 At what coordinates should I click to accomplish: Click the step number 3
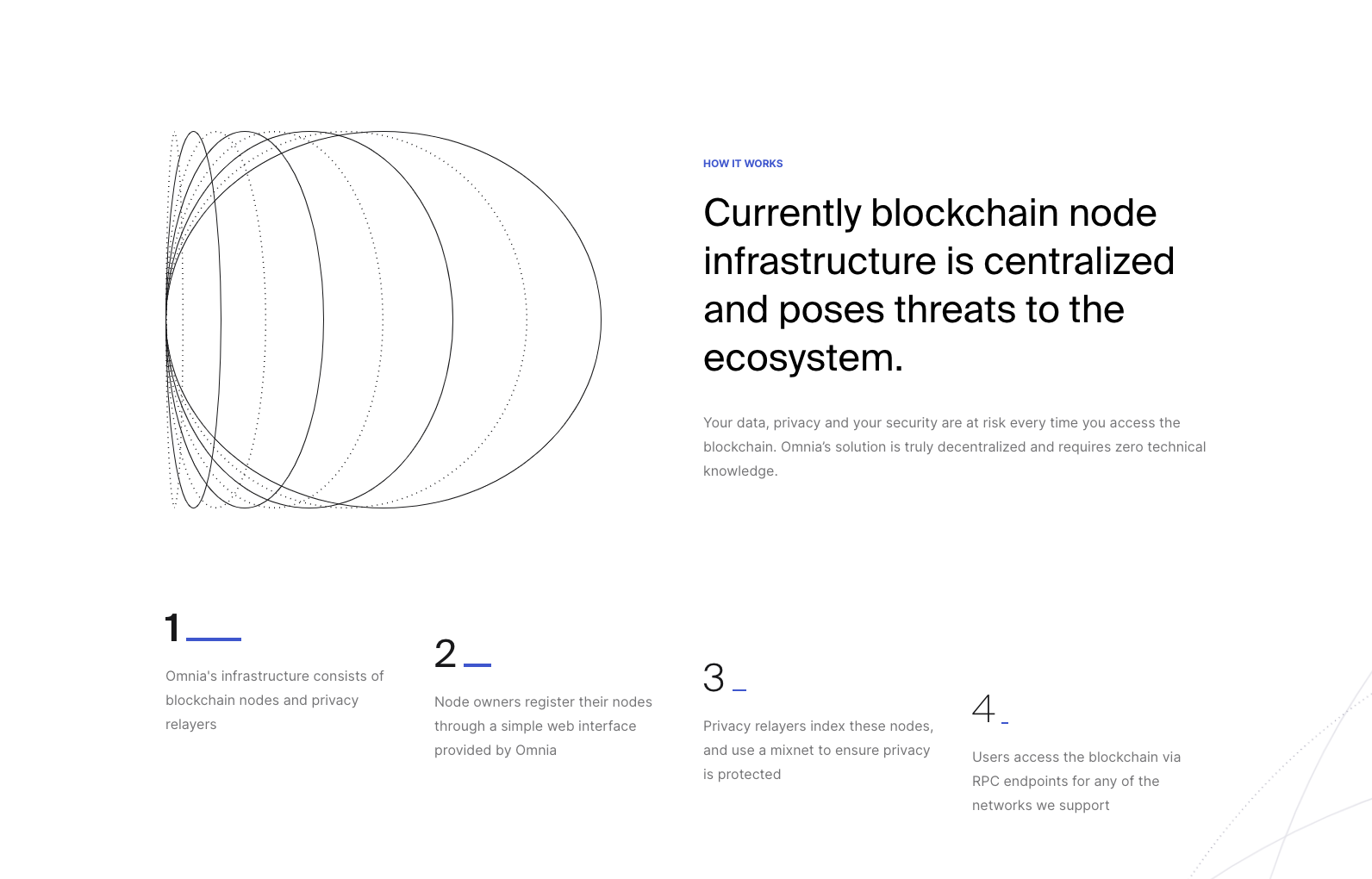714,678
